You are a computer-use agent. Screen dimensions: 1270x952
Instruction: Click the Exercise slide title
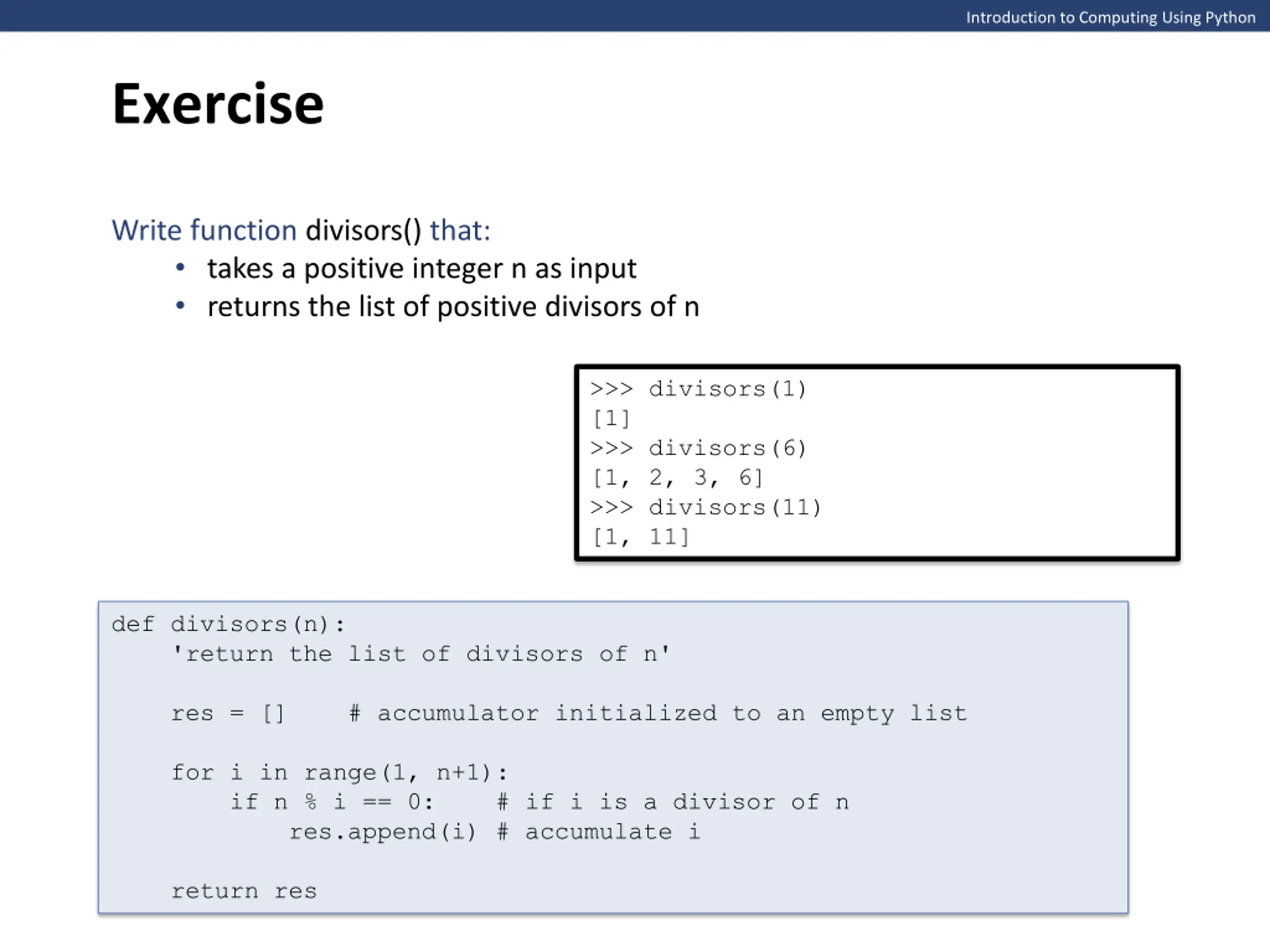coord(218,104)
